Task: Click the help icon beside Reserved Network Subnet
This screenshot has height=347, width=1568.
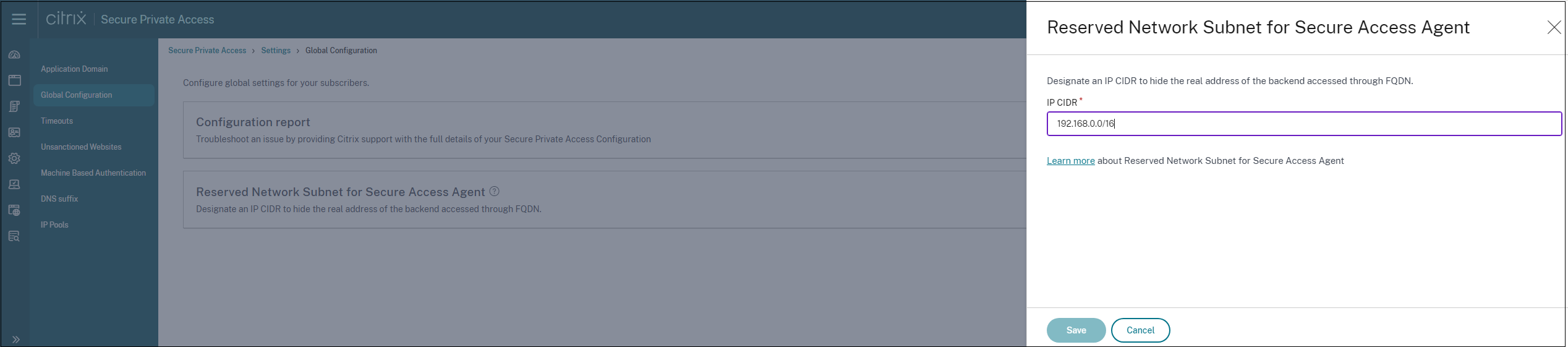Action: click(494, 192)
